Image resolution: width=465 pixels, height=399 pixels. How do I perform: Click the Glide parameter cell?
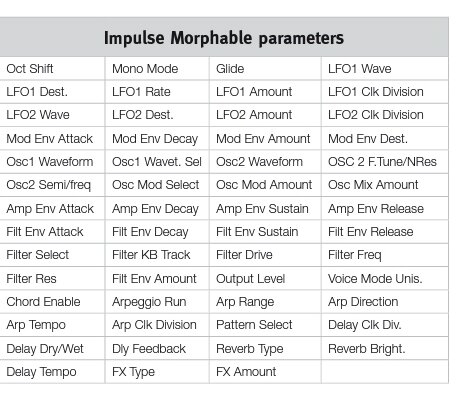click(265, 69)
